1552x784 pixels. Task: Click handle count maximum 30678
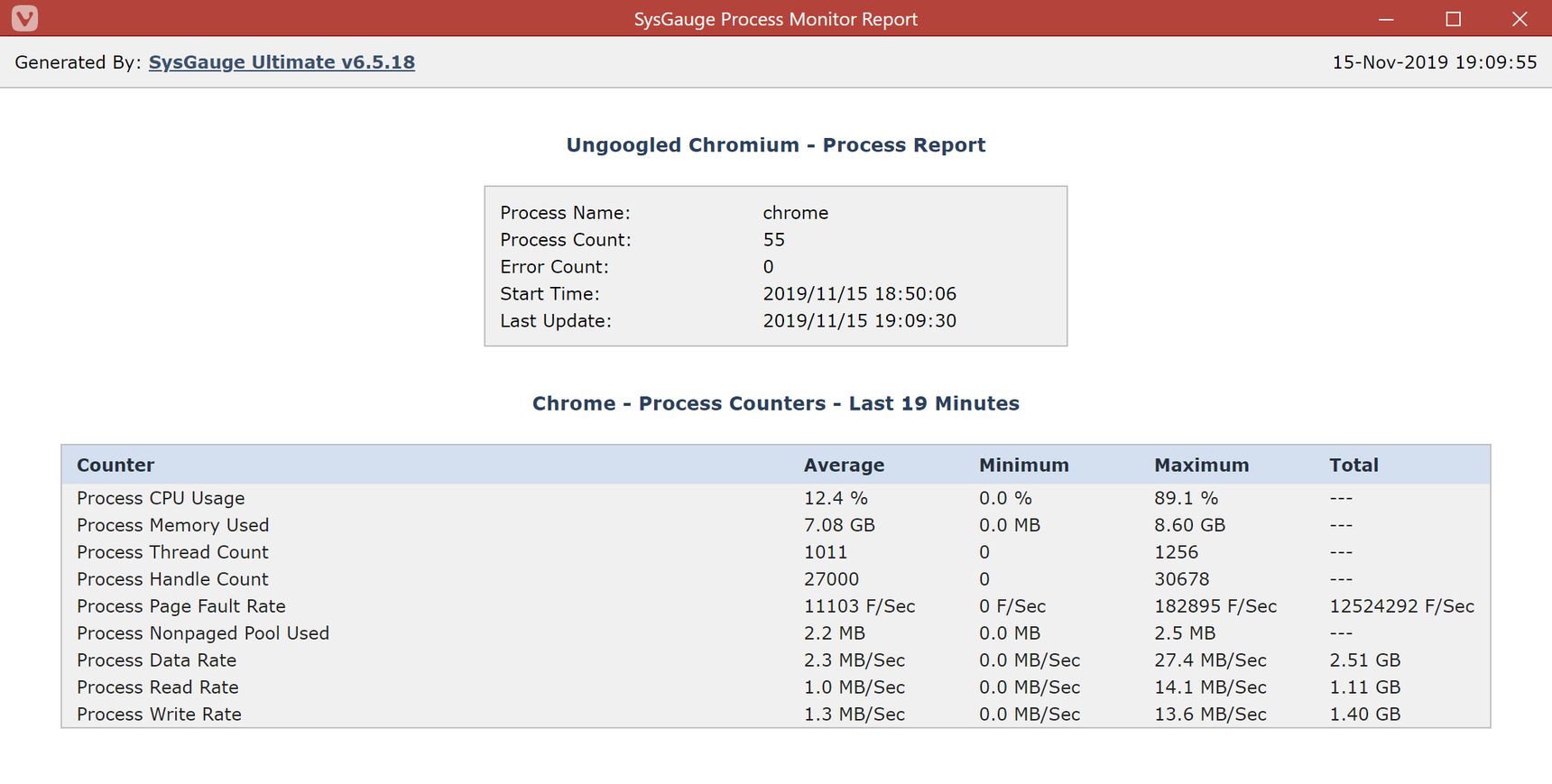pos(1182,579)
